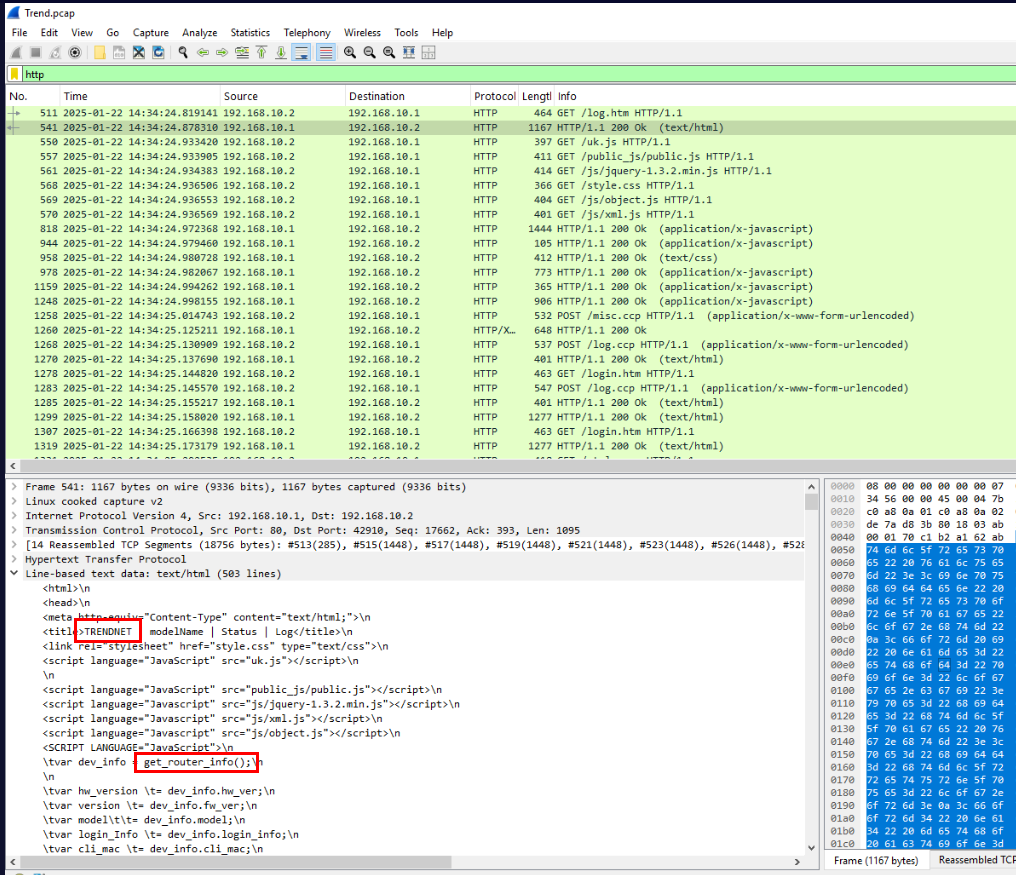The width and height of the screenshot is (1016, 875).
Task: Sort by the Time column header
Action: coord(140,96)
